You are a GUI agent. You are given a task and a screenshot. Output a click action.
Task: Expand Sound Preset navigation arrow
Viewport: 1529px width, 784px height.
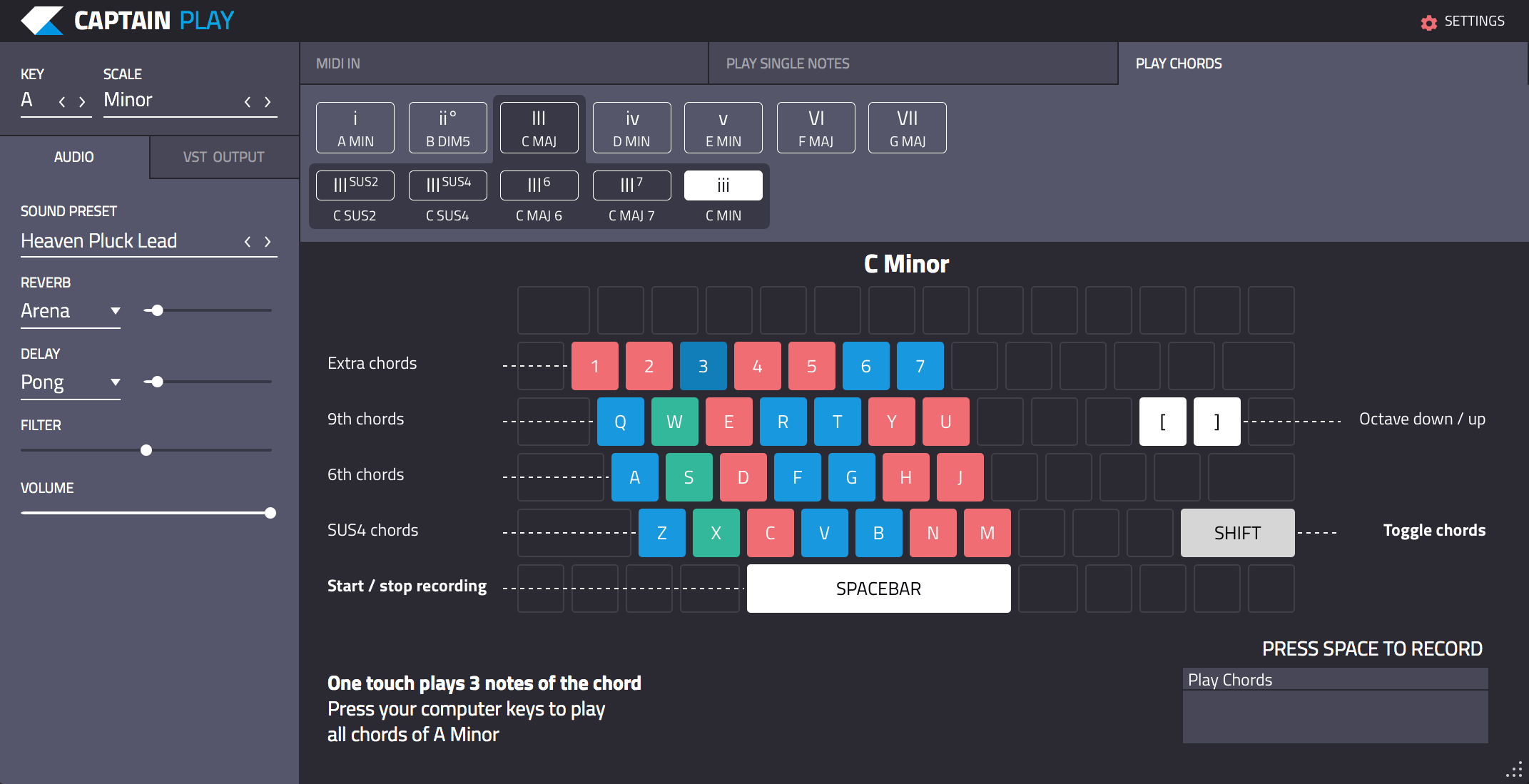(269, 241)
